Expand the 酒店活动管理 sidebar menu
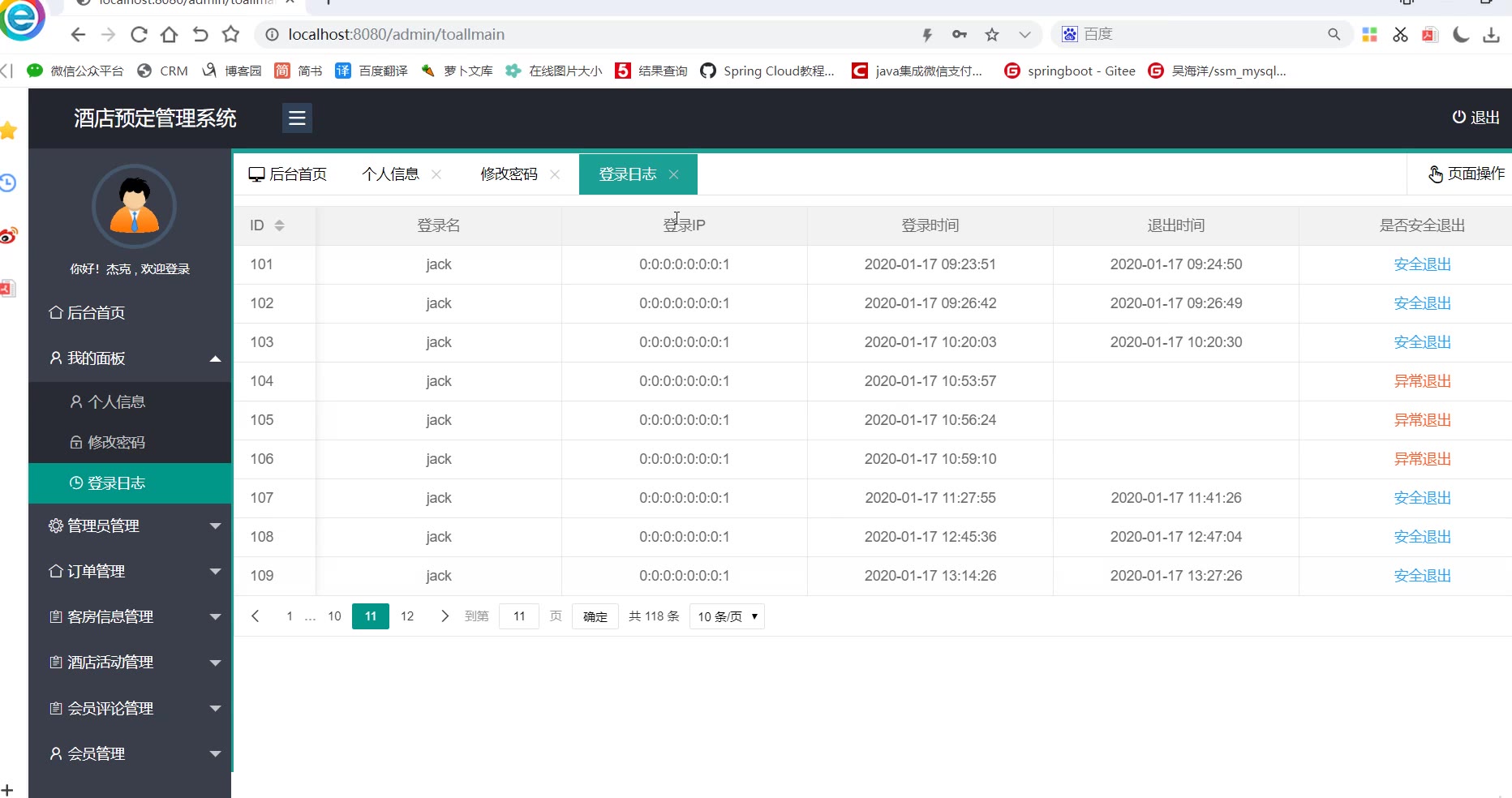This screenshot has height=798, width=1512. tap(130, 662)
